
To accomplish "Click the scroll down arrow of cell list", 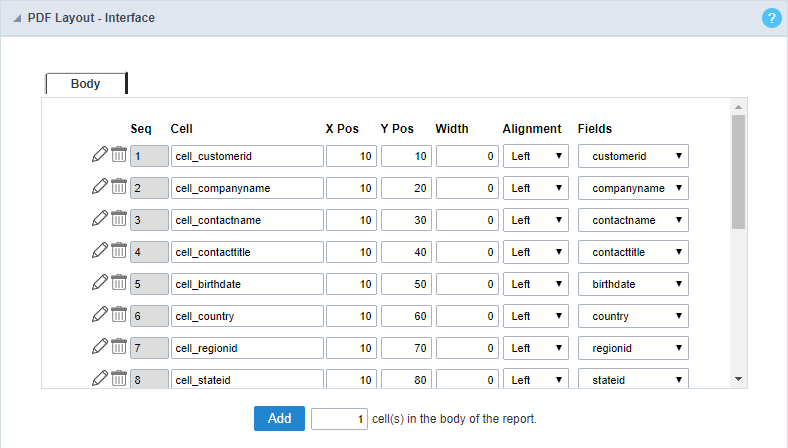I will tap(738, 379).
